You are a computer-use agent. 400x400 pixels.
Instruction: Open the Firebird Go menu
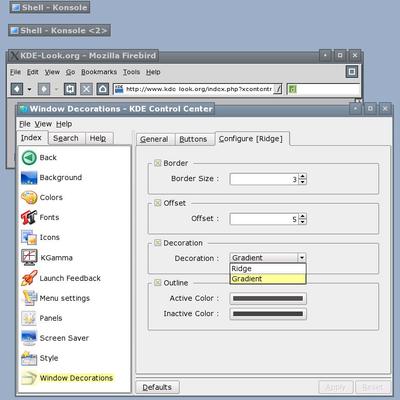coord(70,72)
